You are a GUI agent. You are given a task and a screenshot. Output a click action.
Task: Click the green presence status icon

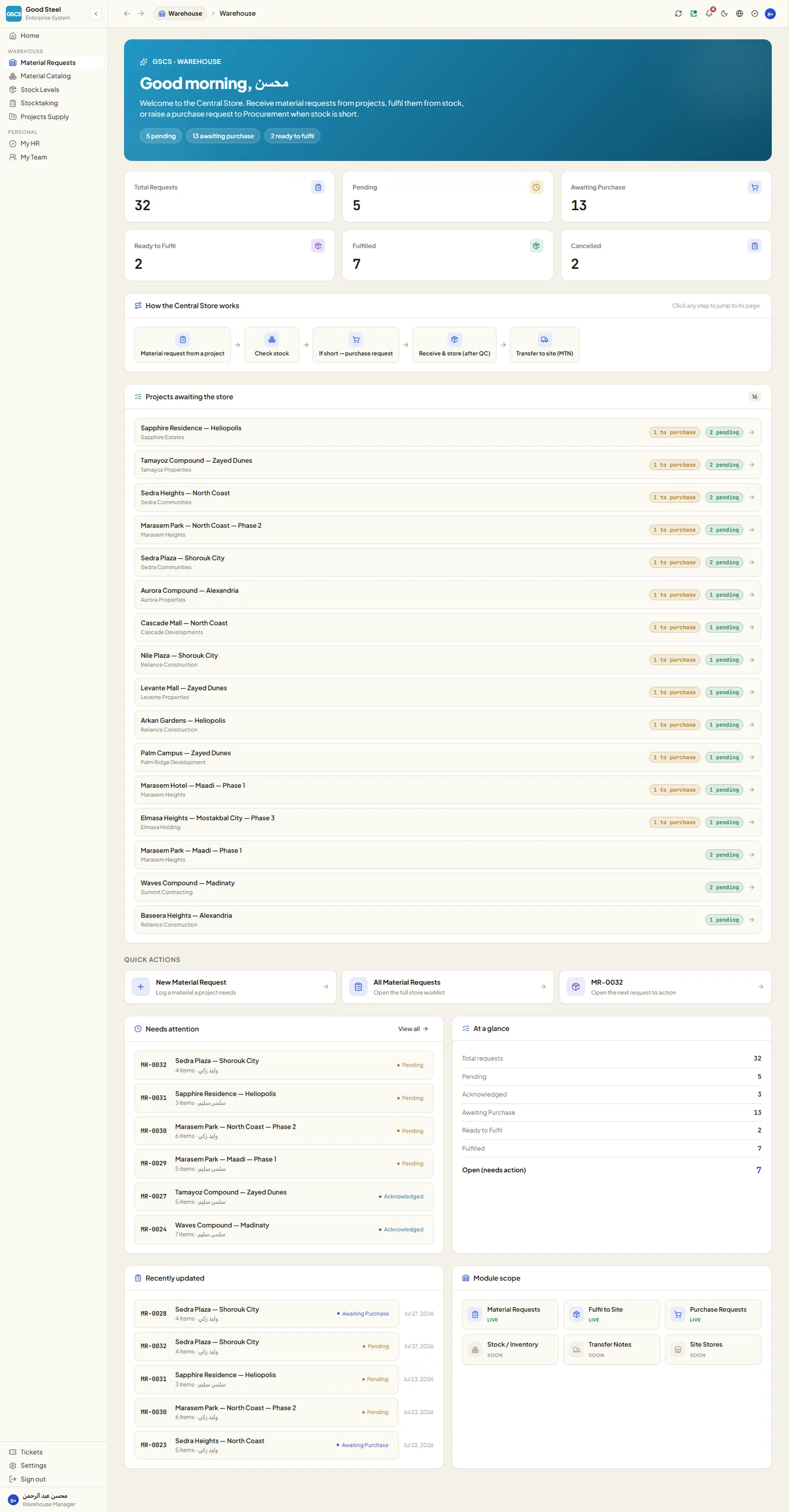coord(693,13)
